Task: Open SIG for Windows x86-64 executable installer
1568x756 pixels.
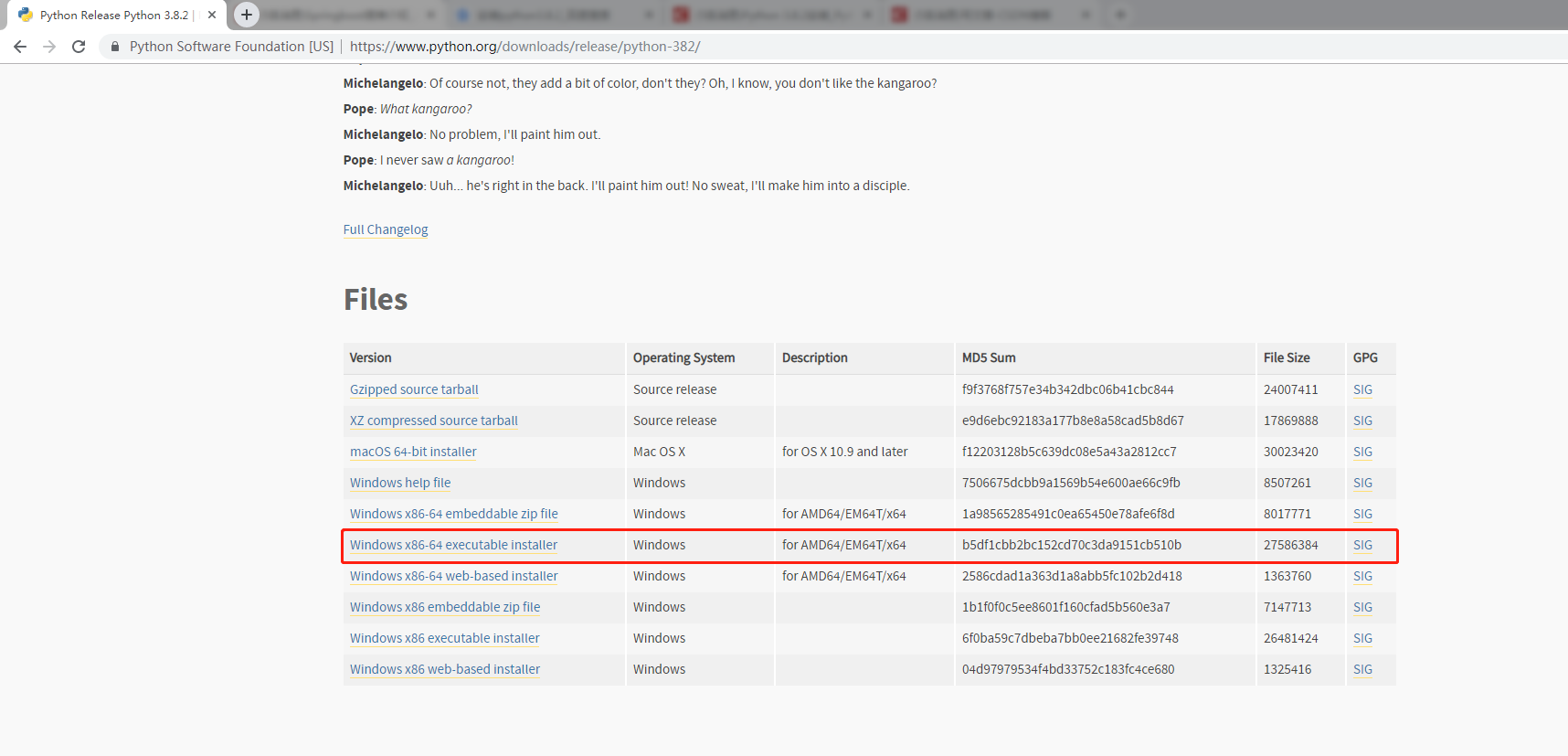Action: point(1362,545)
